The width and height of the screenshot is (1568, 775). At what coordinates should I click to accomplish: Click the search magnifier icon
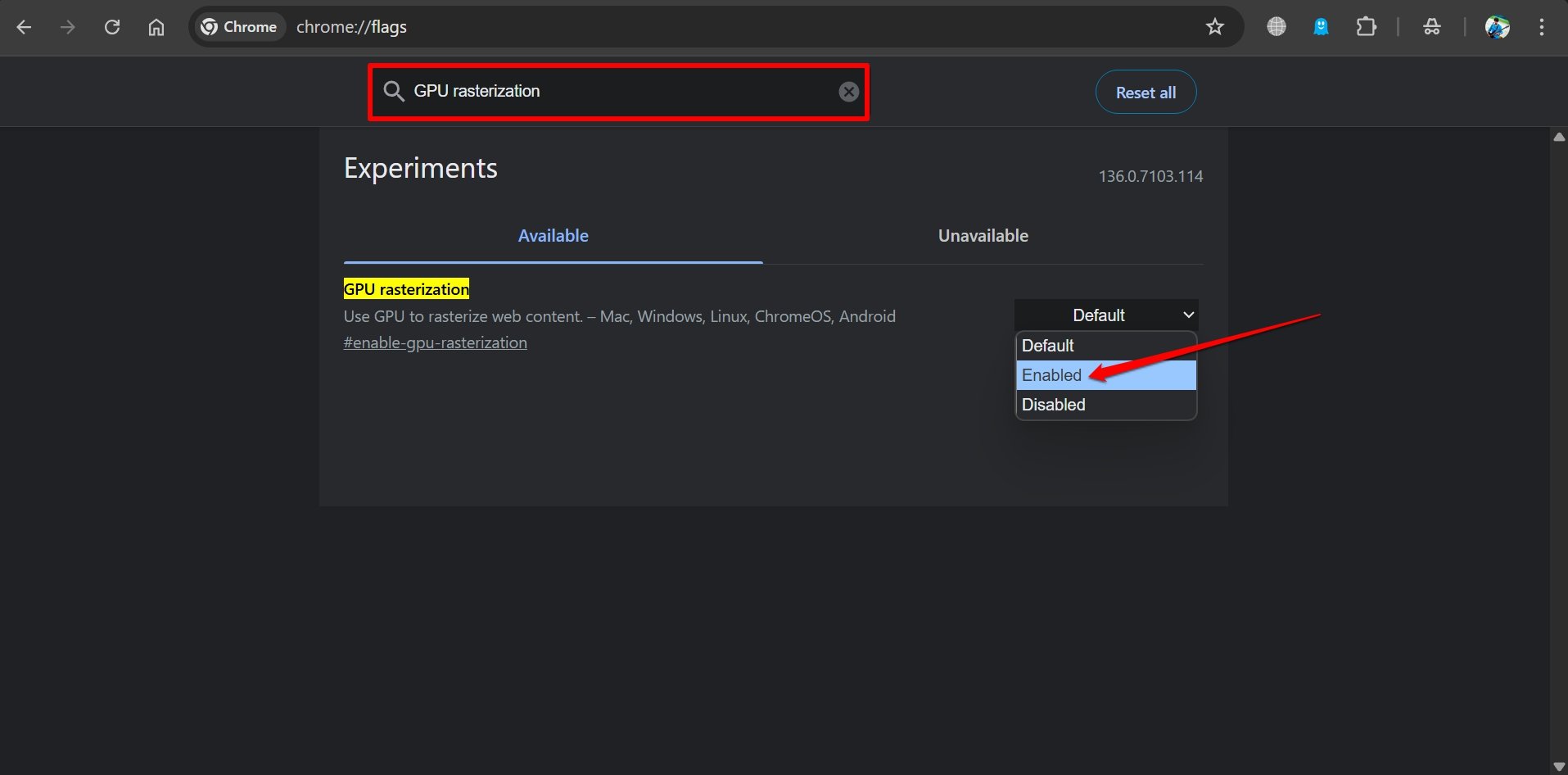point(394,91)
